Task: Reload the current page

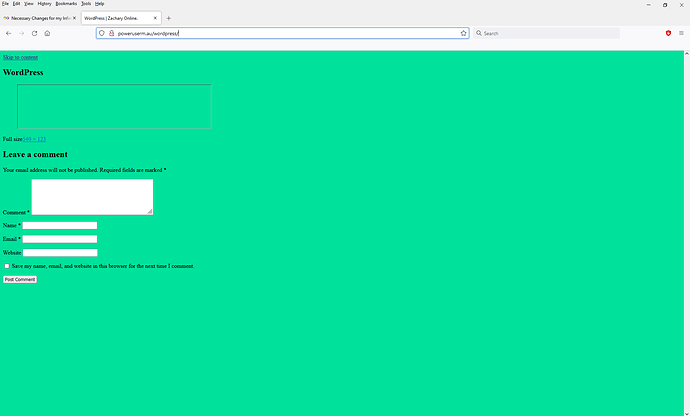Action: pos(34,33)
